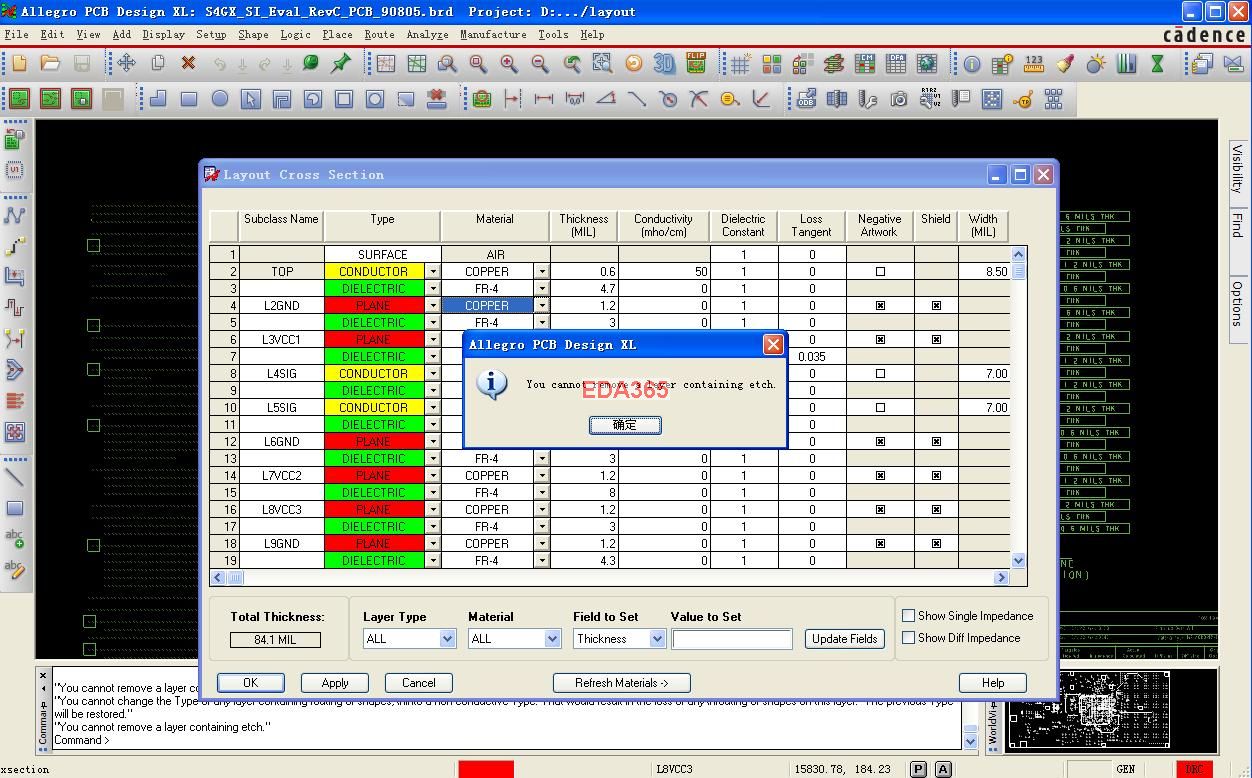Click the Open folder toolbar icon
The image size is (1252, 778).
pos(50,63)
